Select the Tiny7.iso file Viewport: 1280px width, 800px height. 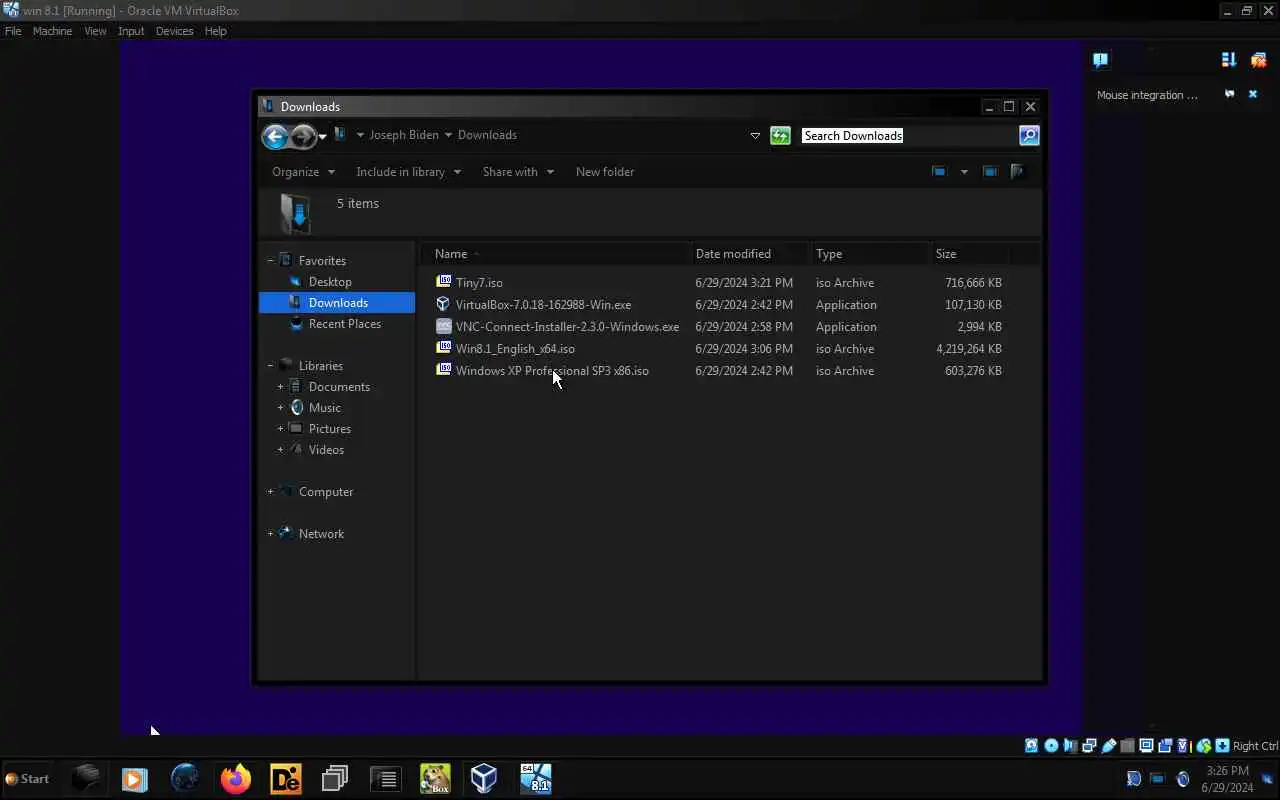479,283
